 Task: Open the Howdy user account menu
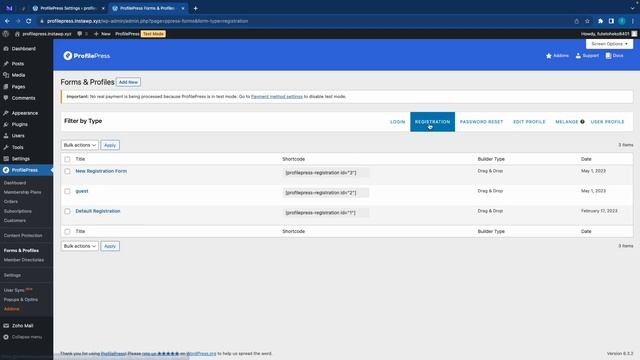[x=609, y=34]
